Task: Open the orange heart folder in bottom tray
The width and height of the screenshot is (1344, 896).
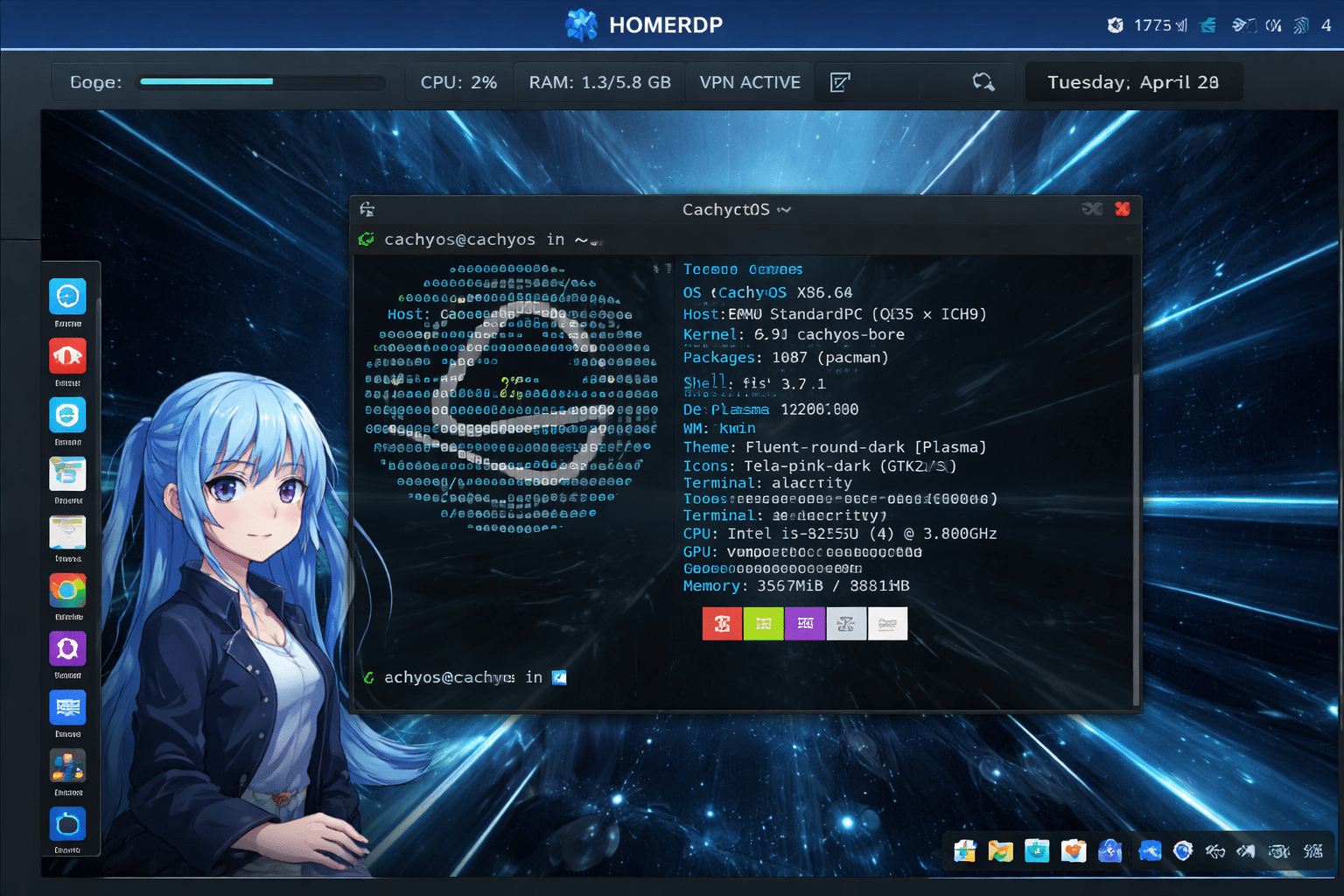Action: (1074, 850)
